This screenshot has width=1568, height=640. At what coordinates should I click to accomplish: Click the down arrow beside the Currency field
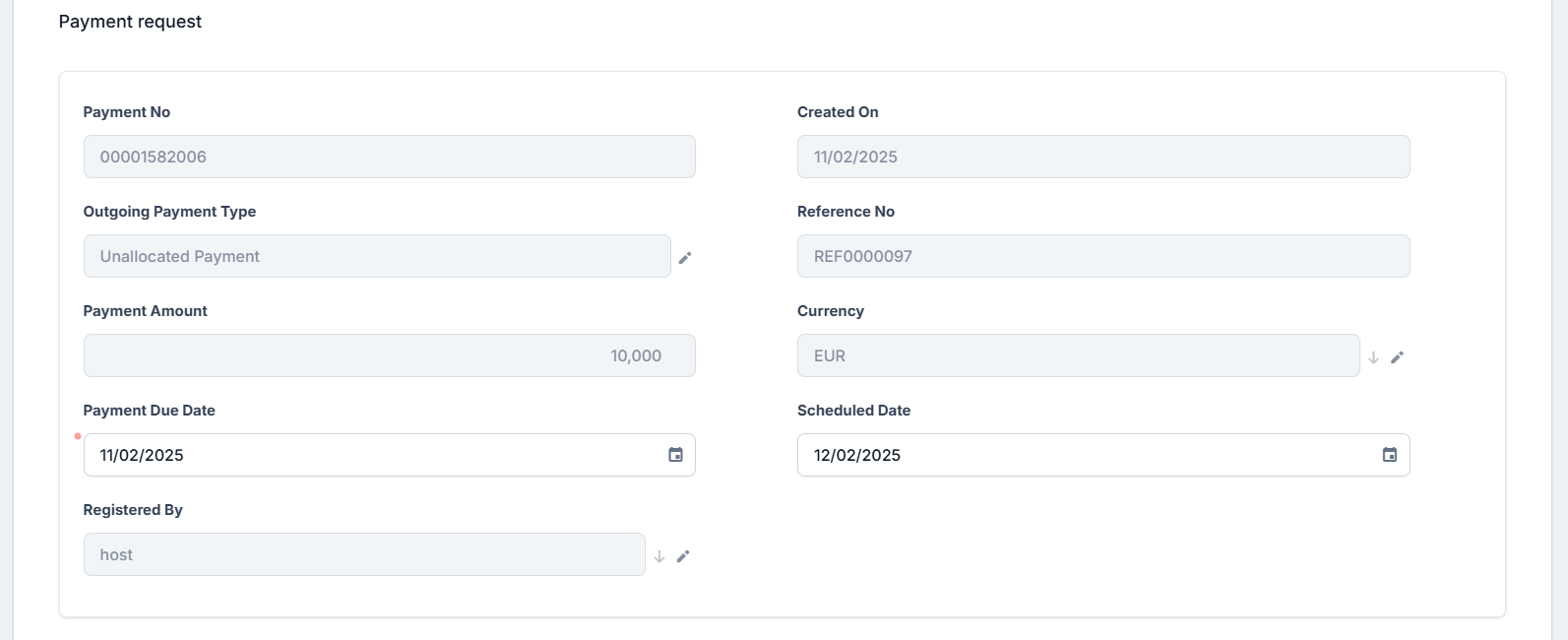pos(1373,357)
